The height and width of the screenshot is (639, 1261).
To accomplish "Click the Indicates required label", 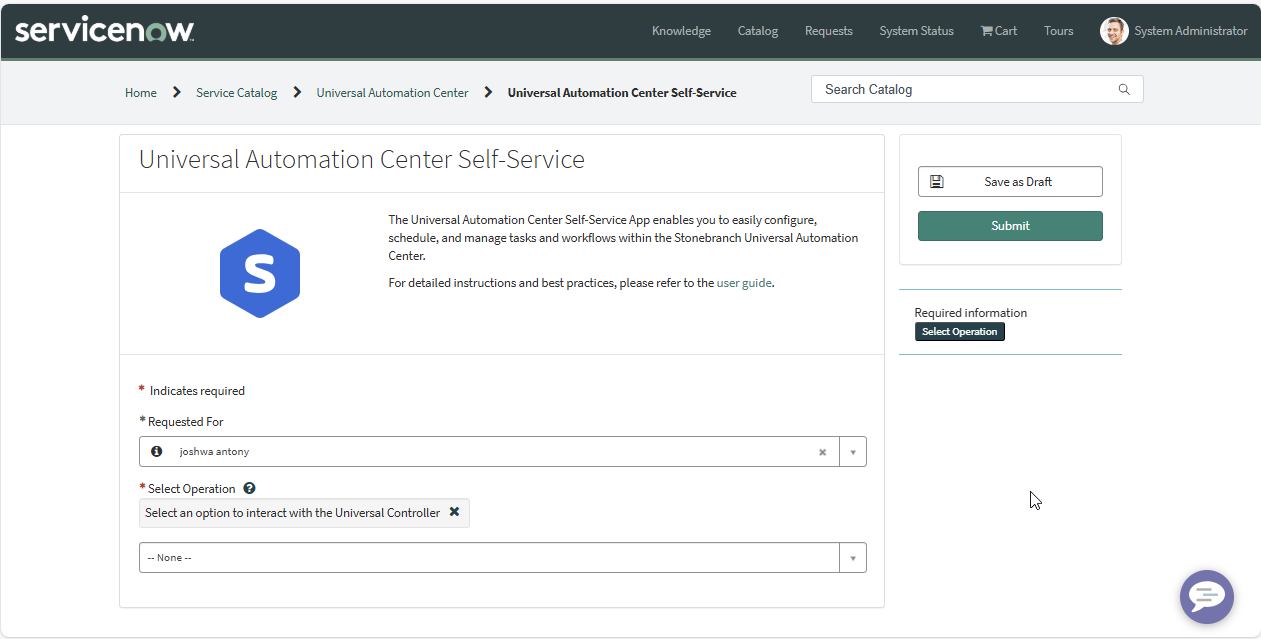I will click(x=197, y=391).
